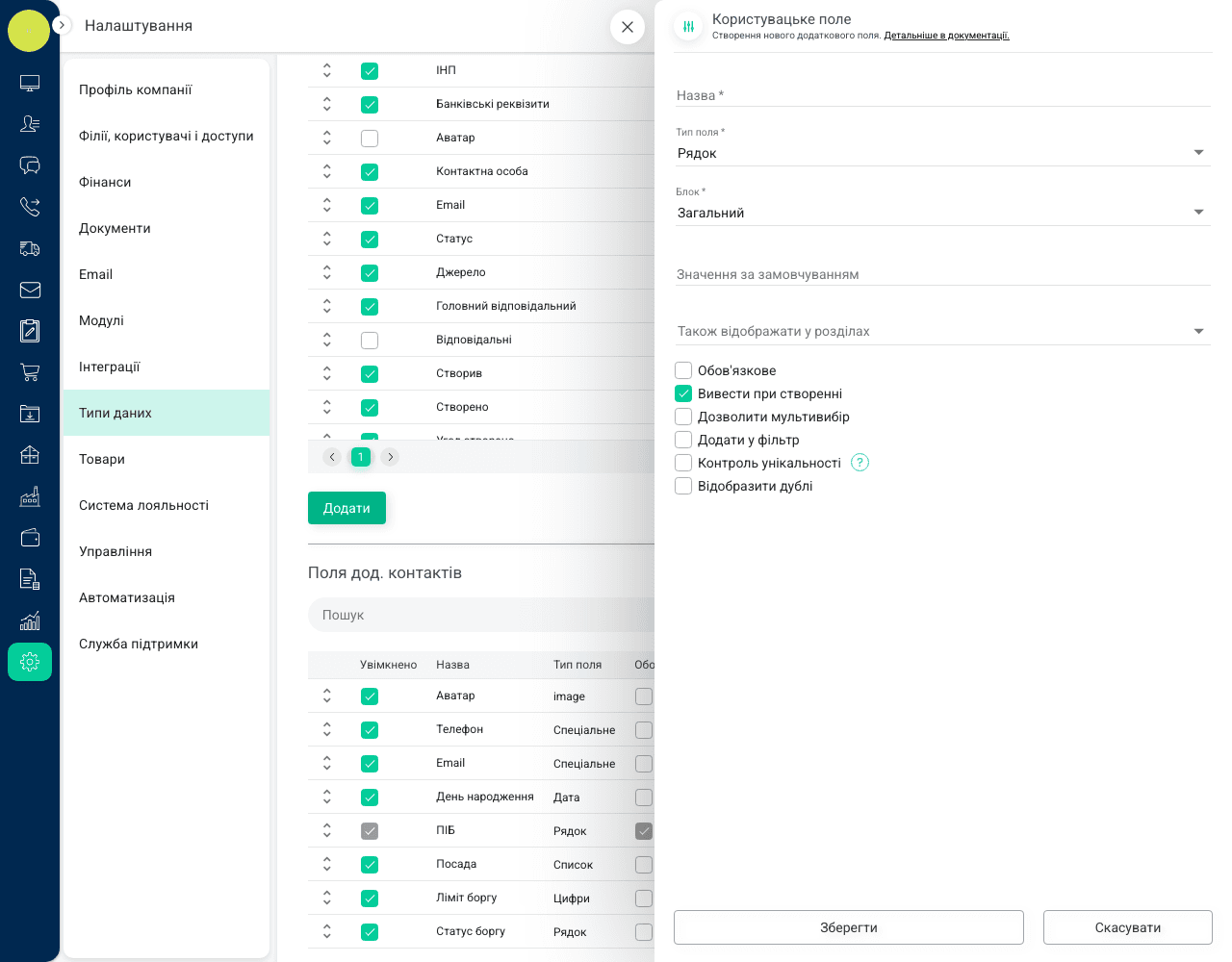The image size is (1232, 962).
Task: Open the folder download icon in sidebar
Action: (x=30, y=414)
